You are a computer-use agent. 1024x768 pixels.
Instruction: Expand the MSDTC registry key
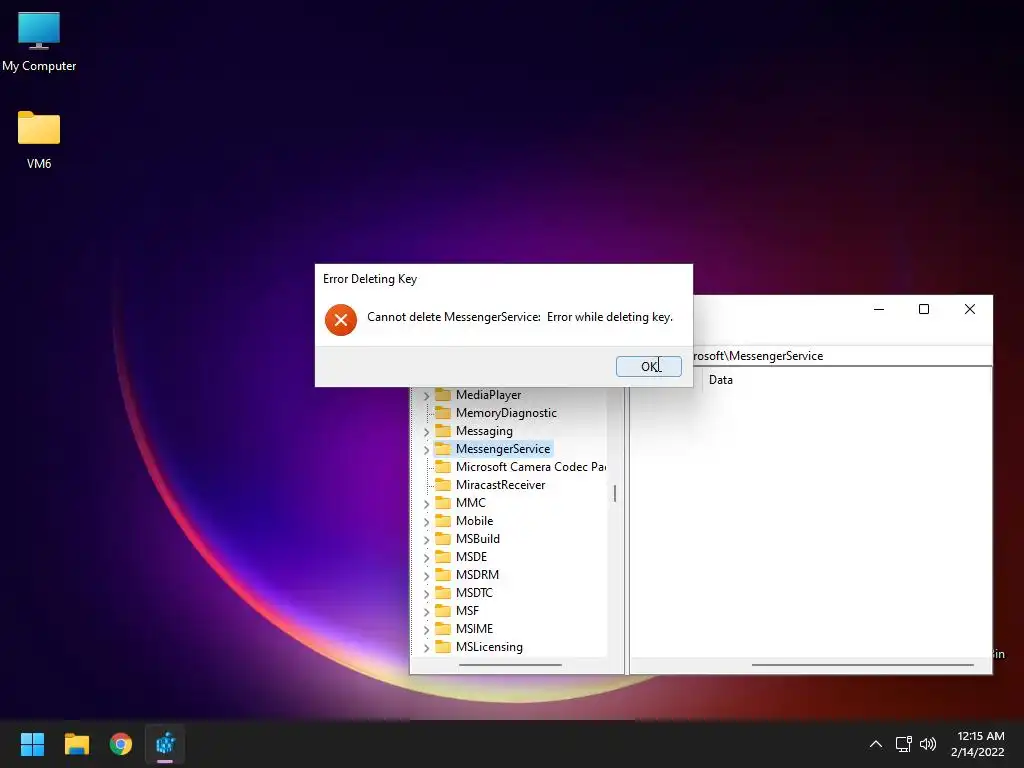426,594
